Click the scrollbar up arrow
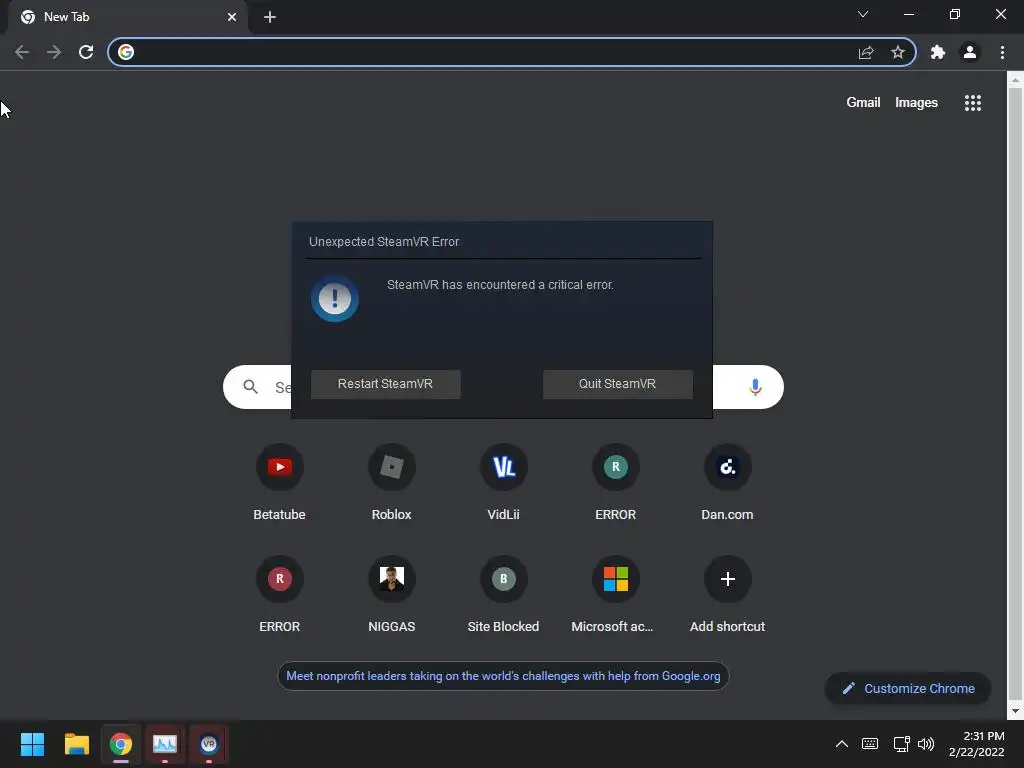Image resolution: width=1024 pixels, height=768 pixels. tap(1015, 80)
